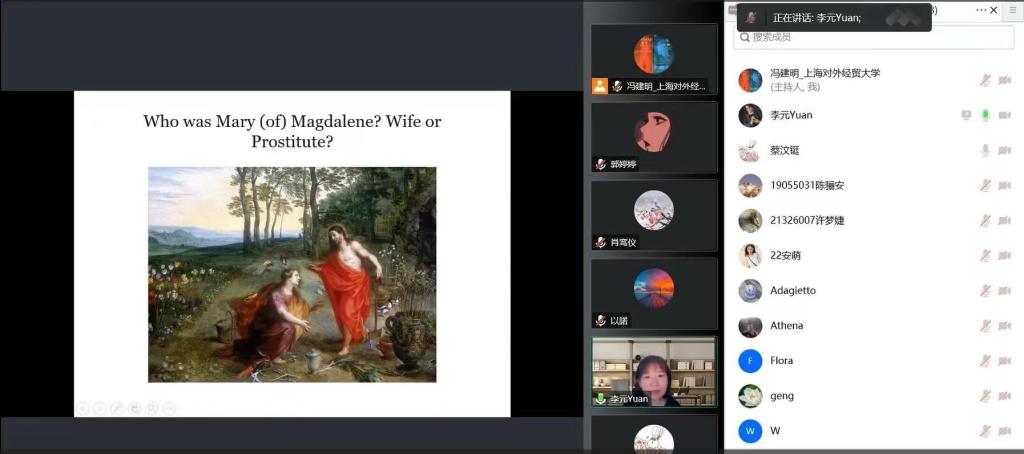Click slideshow see-all-slides icon
The image size is (1024, 454).
click(x=135, y=408)
